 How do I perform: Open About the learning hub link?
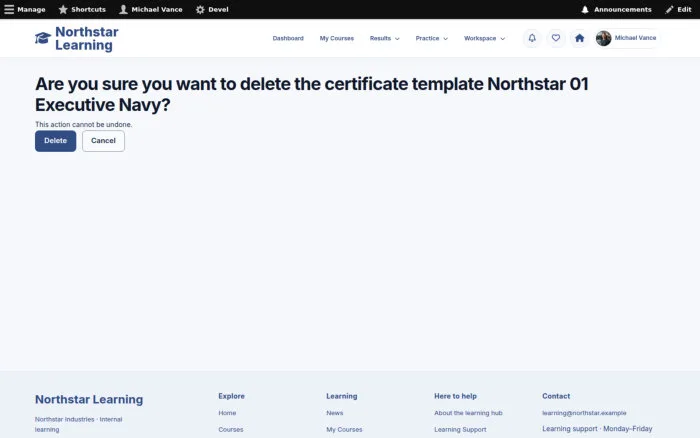click(468, 413)
